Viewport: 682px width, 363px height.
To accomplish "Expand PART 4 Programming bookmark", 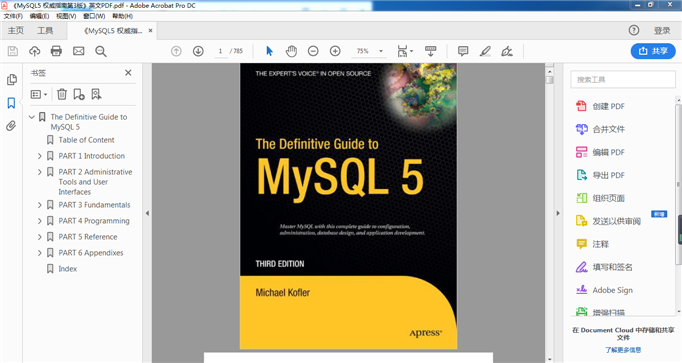I will tap(40, 221).
